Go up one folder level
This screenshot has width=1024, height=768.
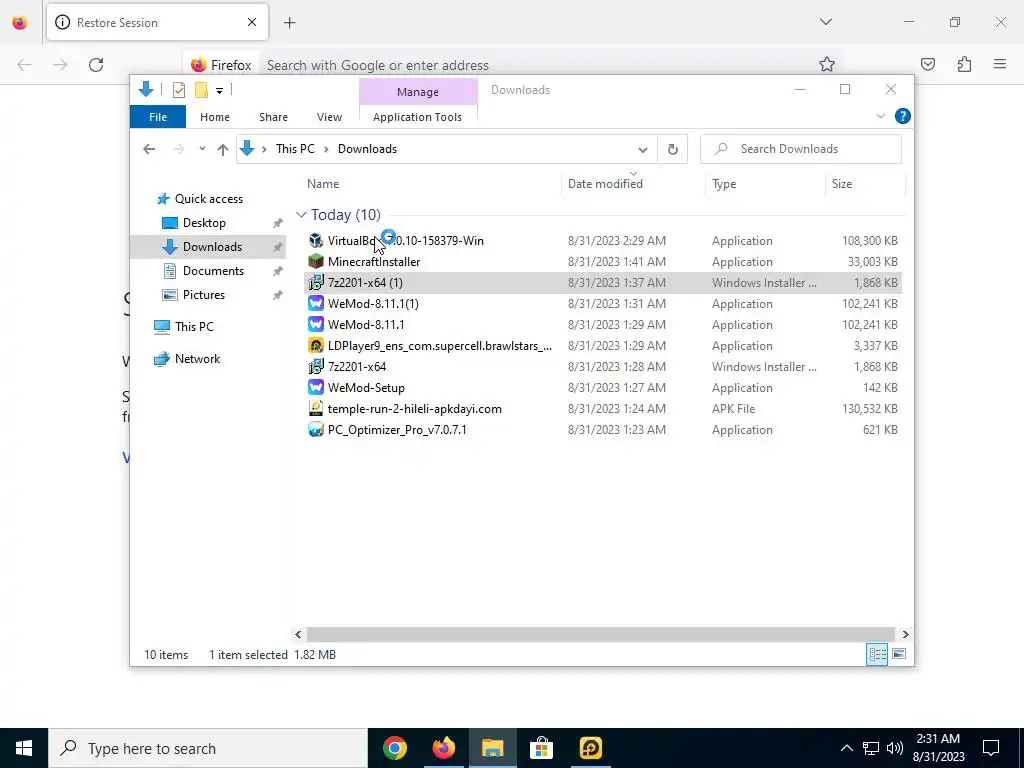click(x=223, y=150)
